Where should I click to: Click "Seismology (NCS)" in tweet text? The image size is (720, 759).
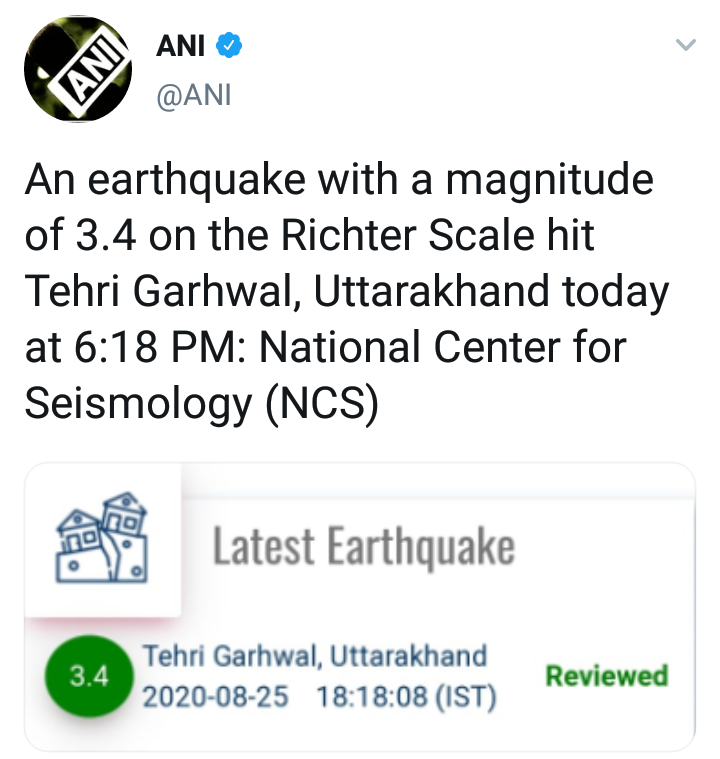pos(200,403)
